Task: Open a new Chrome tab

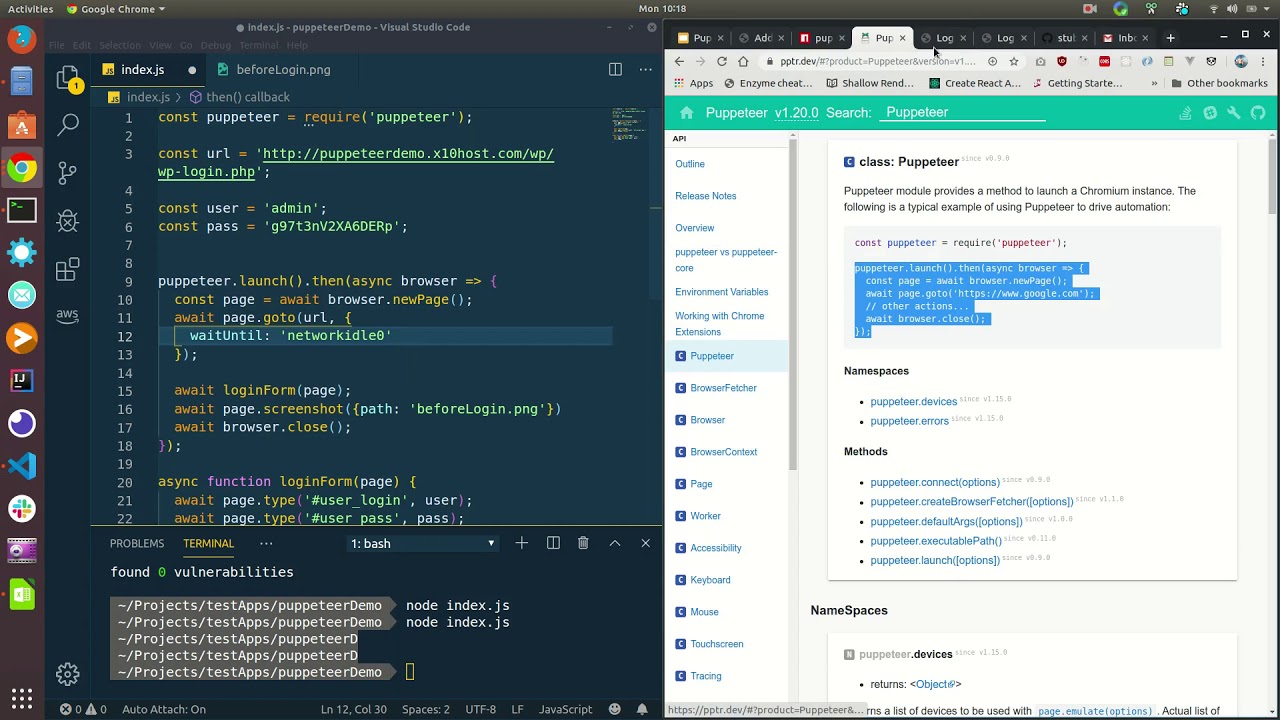Action: (x=1170, y=38)
